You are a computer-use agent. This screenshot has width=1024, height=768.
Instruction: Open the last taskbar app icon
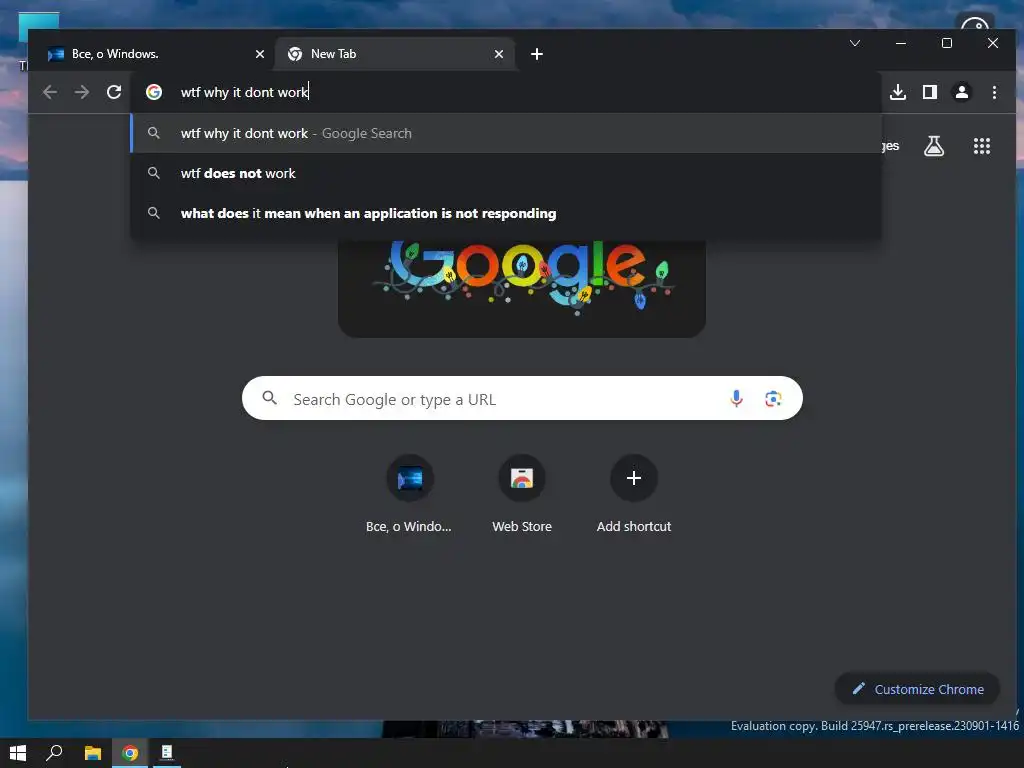(167, 753)
